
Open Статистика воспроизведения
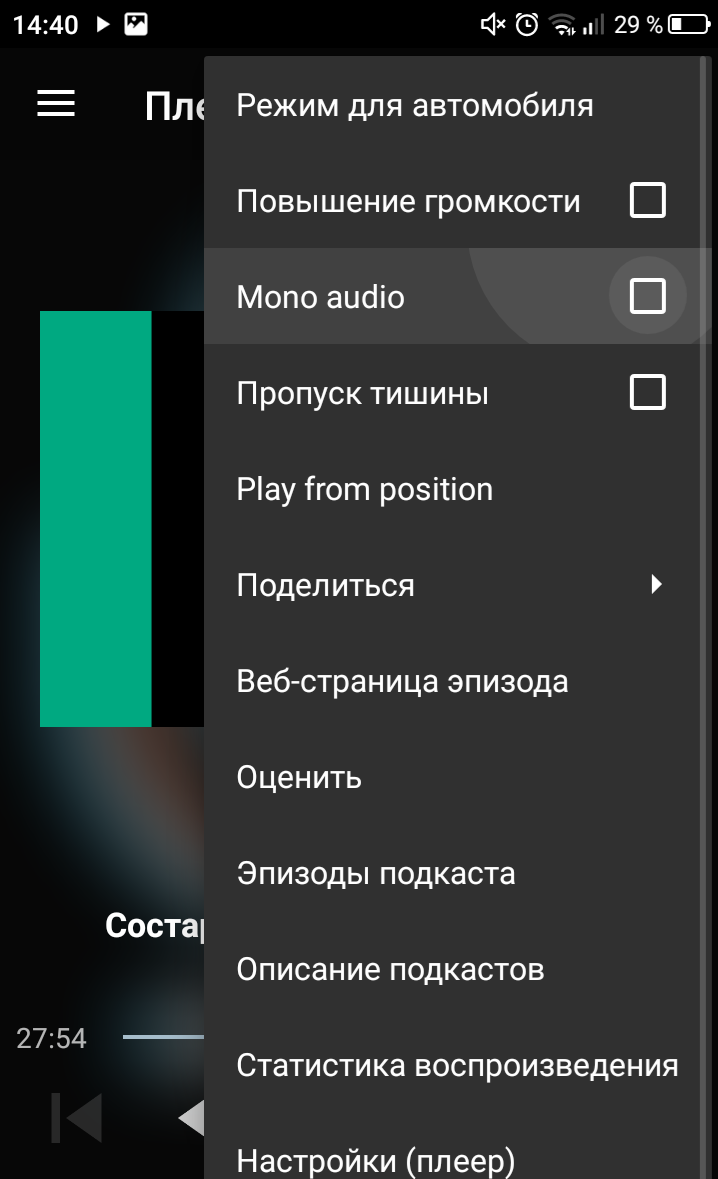pos(457,1065)
